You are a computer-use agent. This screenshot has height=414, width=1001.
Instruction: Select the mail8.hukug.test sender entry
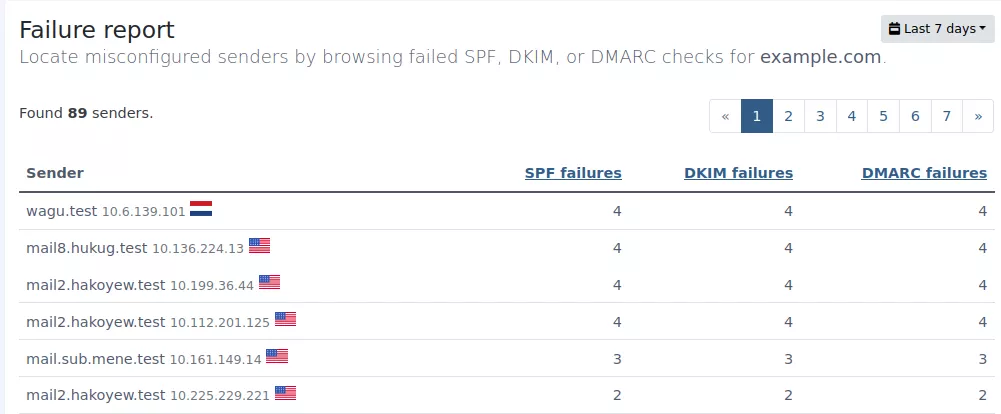click(507, 248)
